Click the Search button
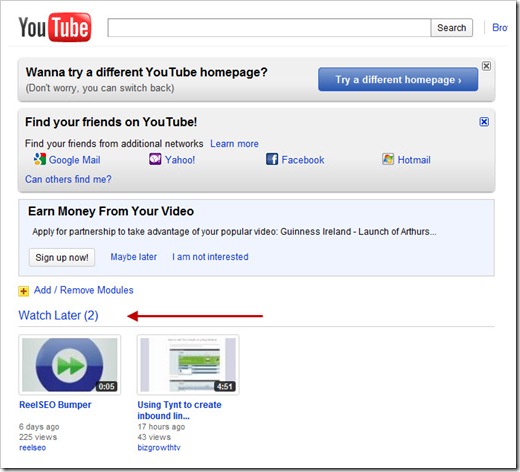The height and width of the screenshot is (472, 520). (x=451, y=28)
